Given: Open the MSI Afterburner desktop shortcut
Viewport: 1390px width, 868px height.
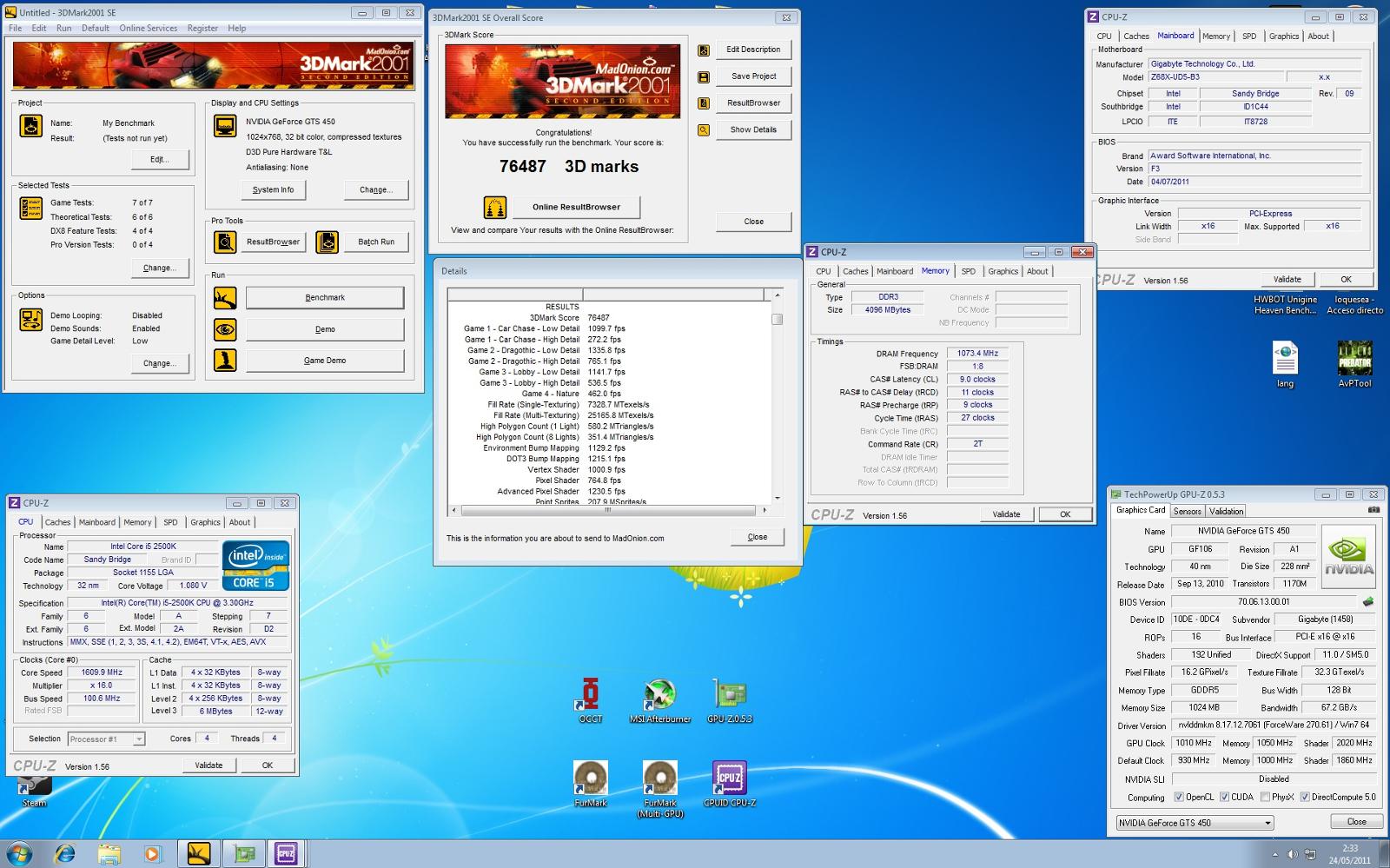Looking at the screenshot, I should [x=660, y=699].
